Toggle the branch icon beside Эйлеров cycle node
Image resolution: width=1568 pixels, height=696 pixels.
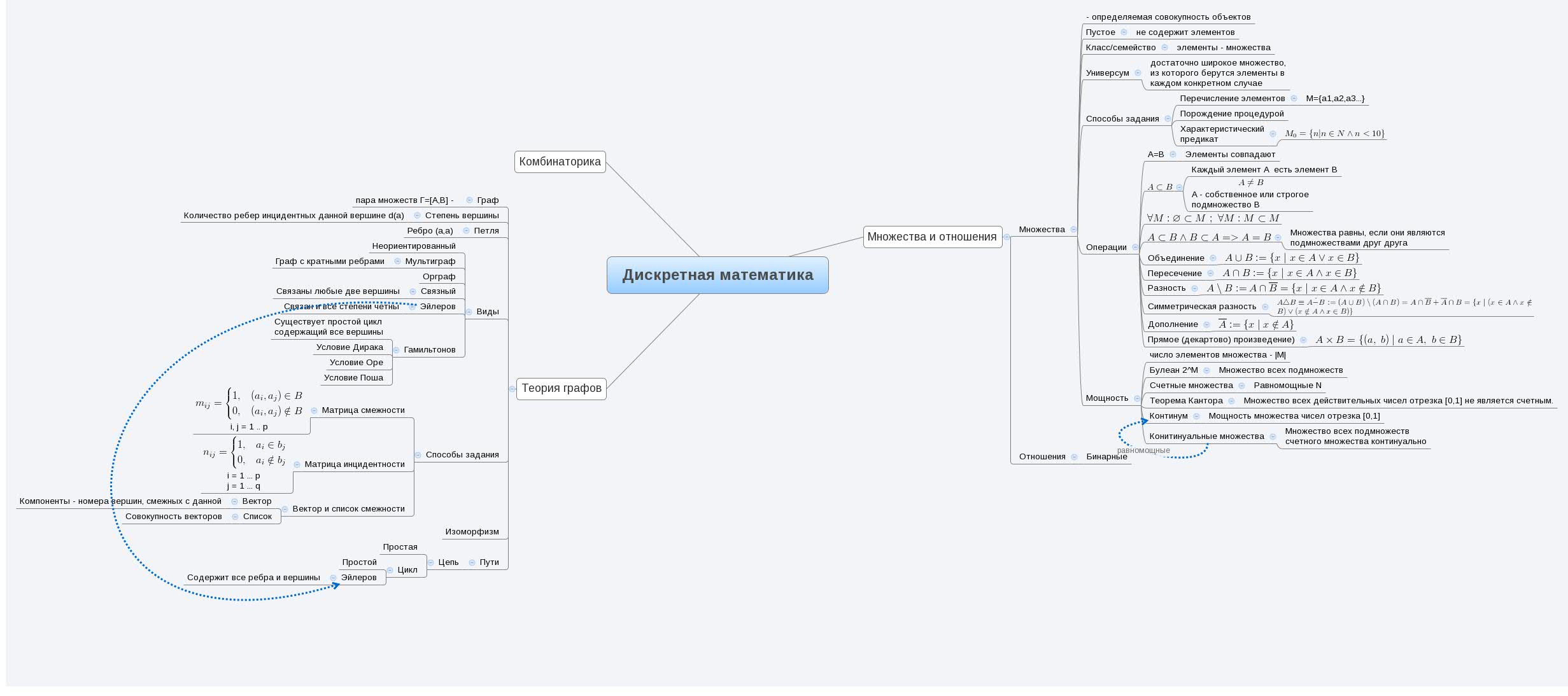pos(332,577)
